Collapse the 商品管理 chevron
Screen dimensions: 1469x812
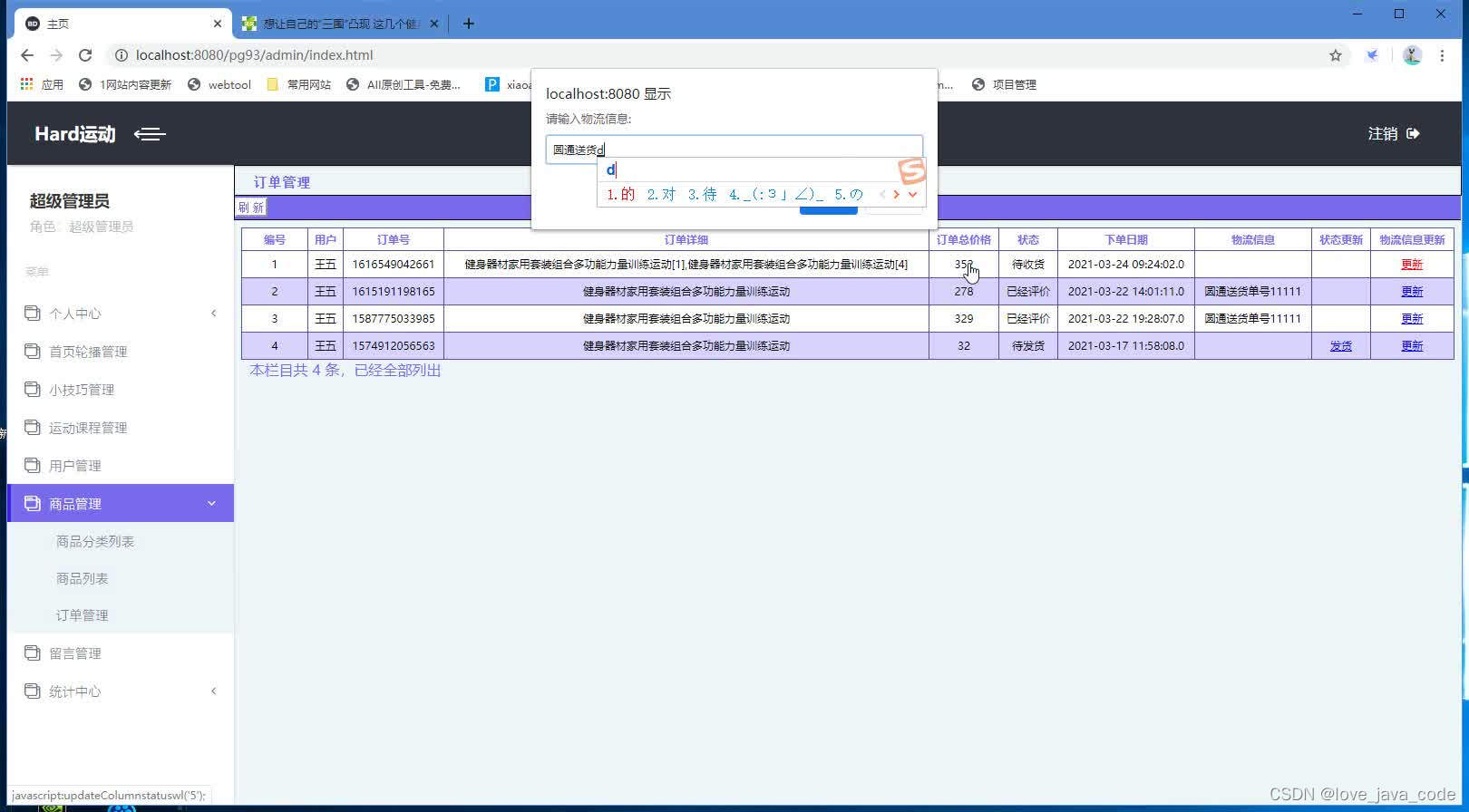pyautogui.click(x=212, y=503)
